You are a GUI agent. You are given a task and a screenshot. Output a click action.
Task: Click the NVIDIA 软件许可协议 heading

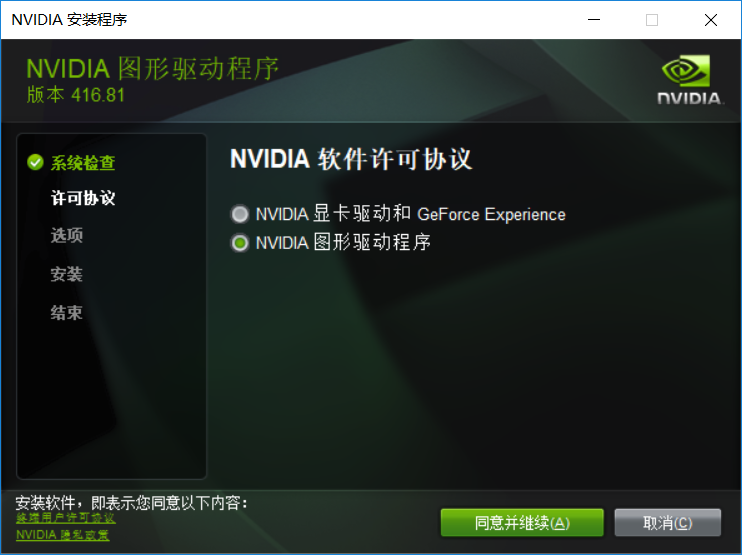click(351, 159)
